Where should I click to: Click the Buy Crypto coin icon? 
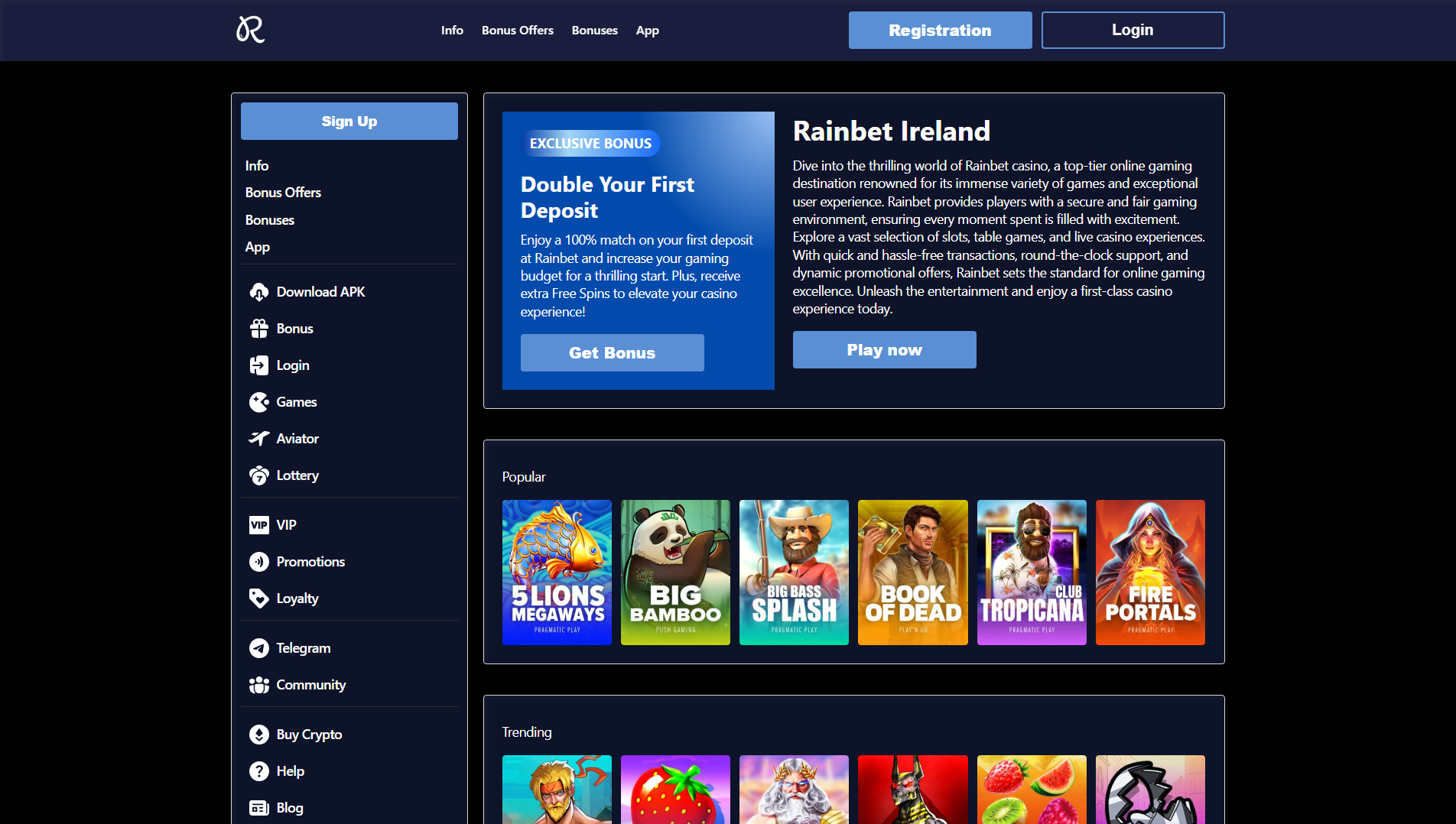pos(259,735)
